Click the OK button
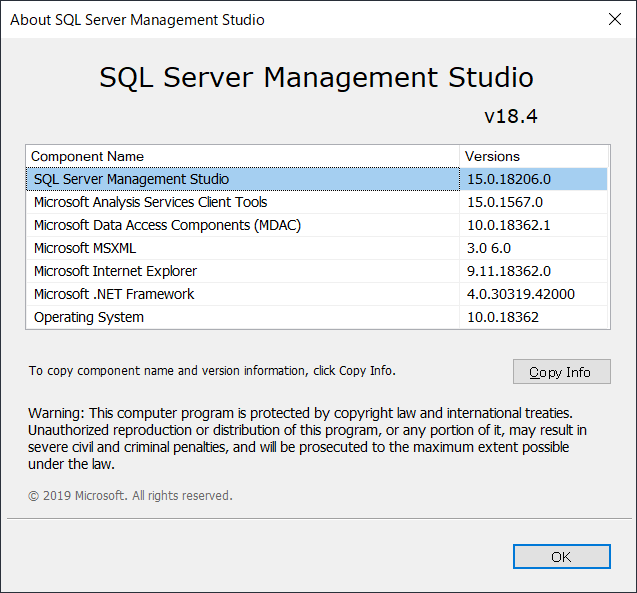The image size is (637, 593). 560,557
